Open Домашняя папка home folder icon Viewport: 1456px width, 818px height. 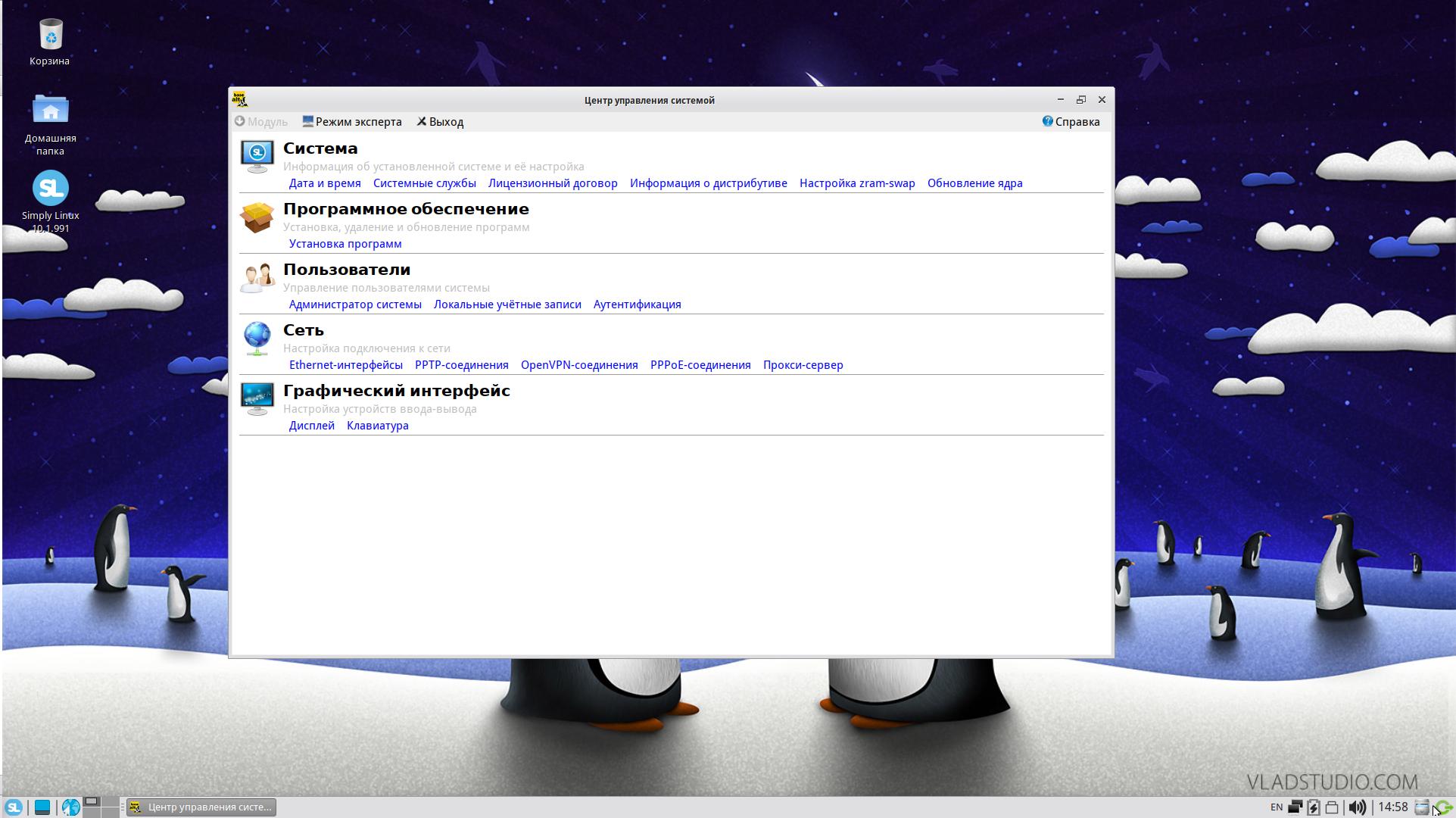click(x=50, y=110)
